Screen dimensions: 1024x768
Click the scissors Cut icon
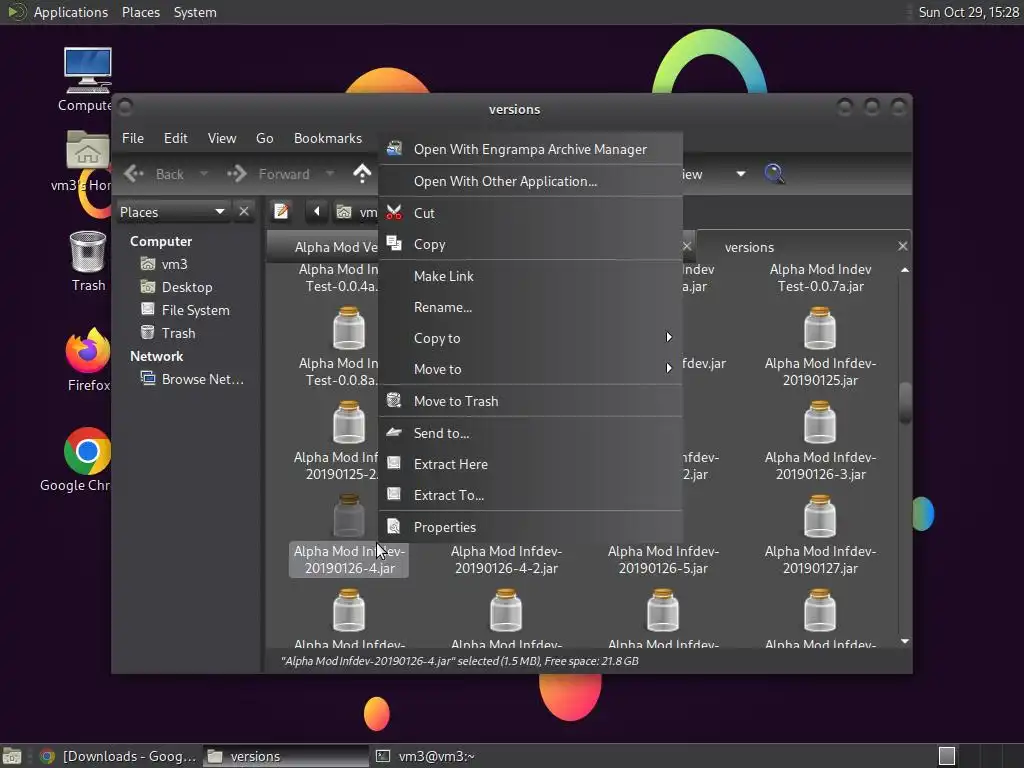click(394, 212)
